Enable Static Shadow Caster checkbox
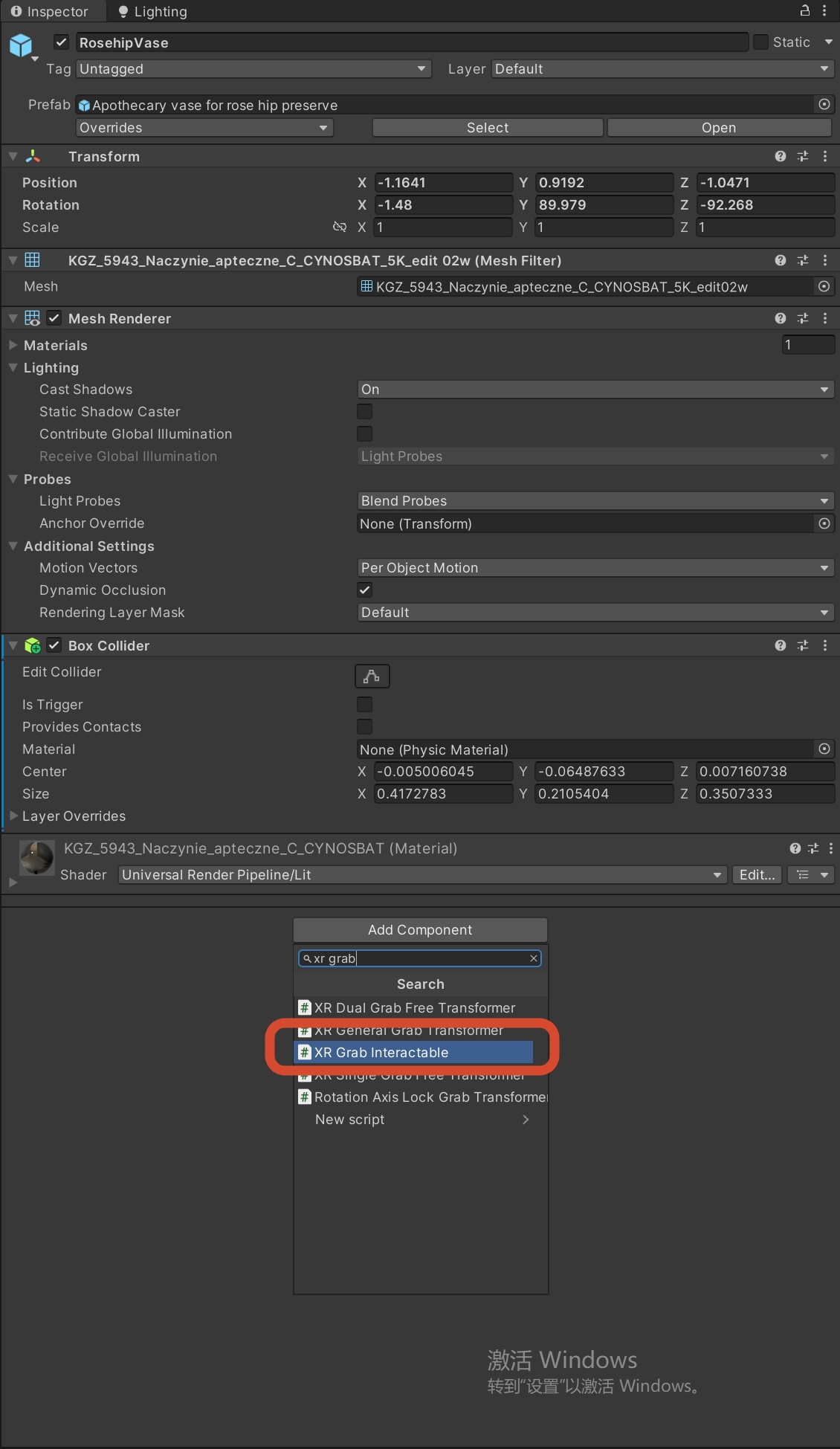Screen dimensions: 840x1449 (365, 411)
